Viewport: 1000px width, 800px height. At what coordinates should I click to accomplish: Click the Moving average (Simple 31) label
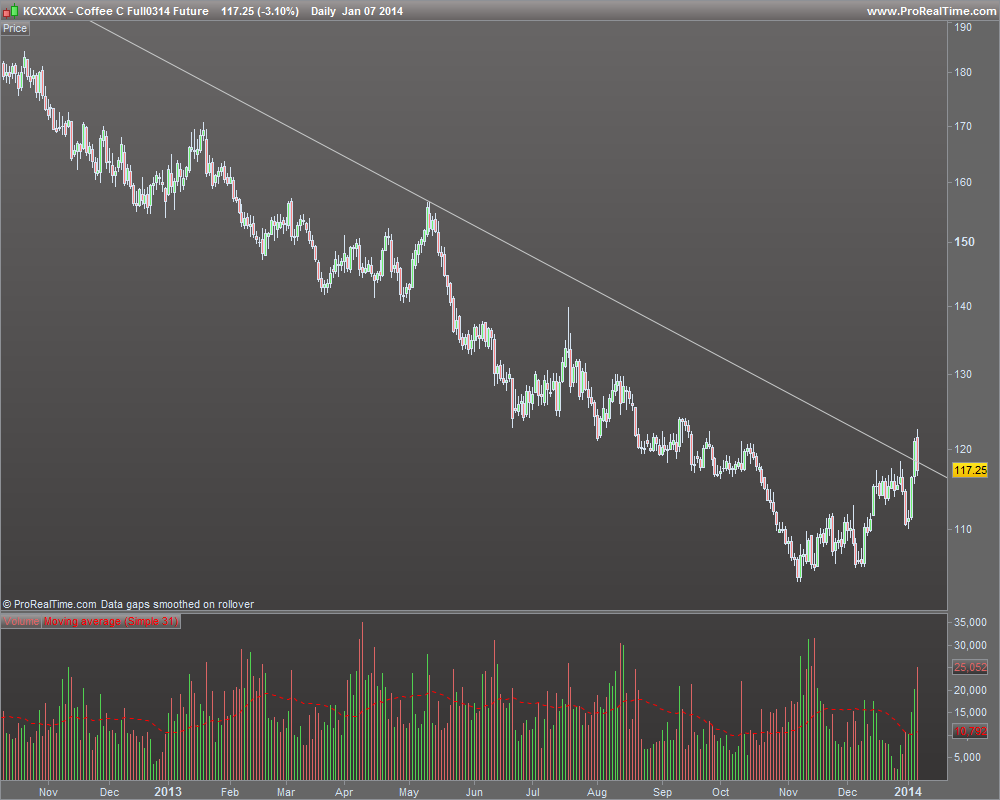click(x=111, y=621)
